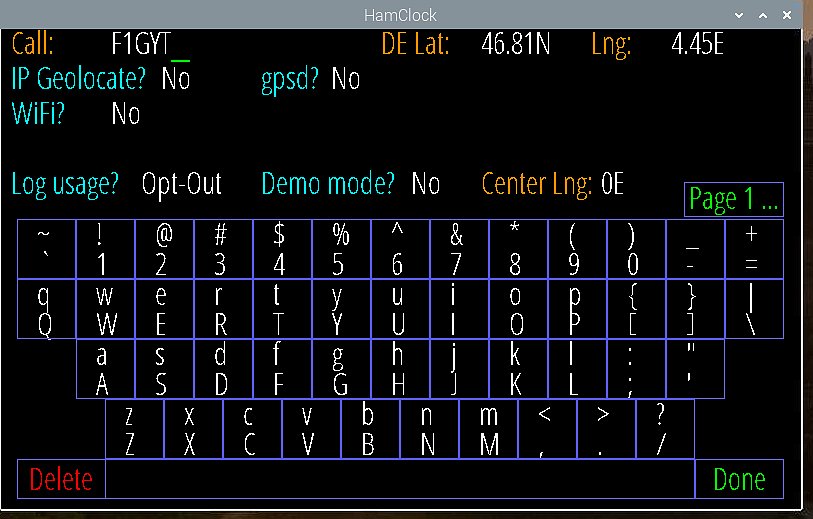Tap the 2 / @ key
The height and width of the screenshot is (519, 813).
tap(164, 249)
